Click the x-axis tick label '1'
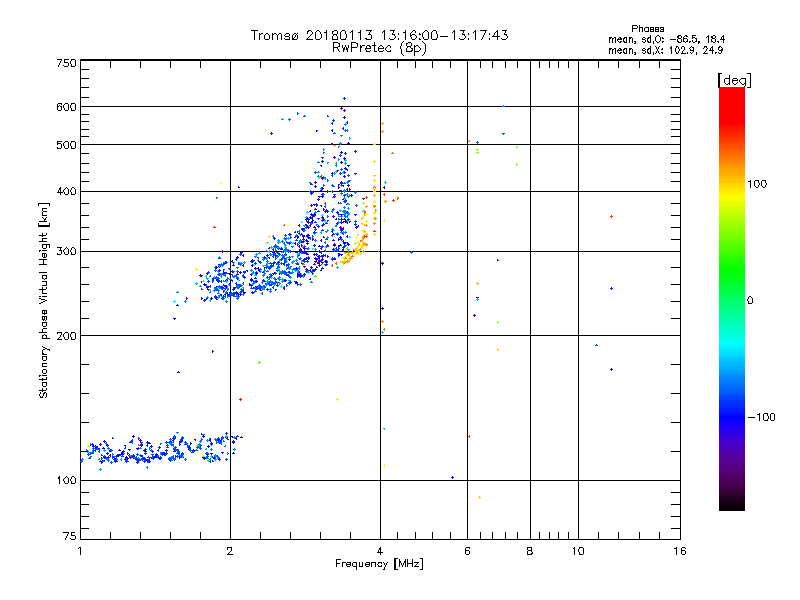The width and height of the screenshot is (800, 600). pos(80,551)
